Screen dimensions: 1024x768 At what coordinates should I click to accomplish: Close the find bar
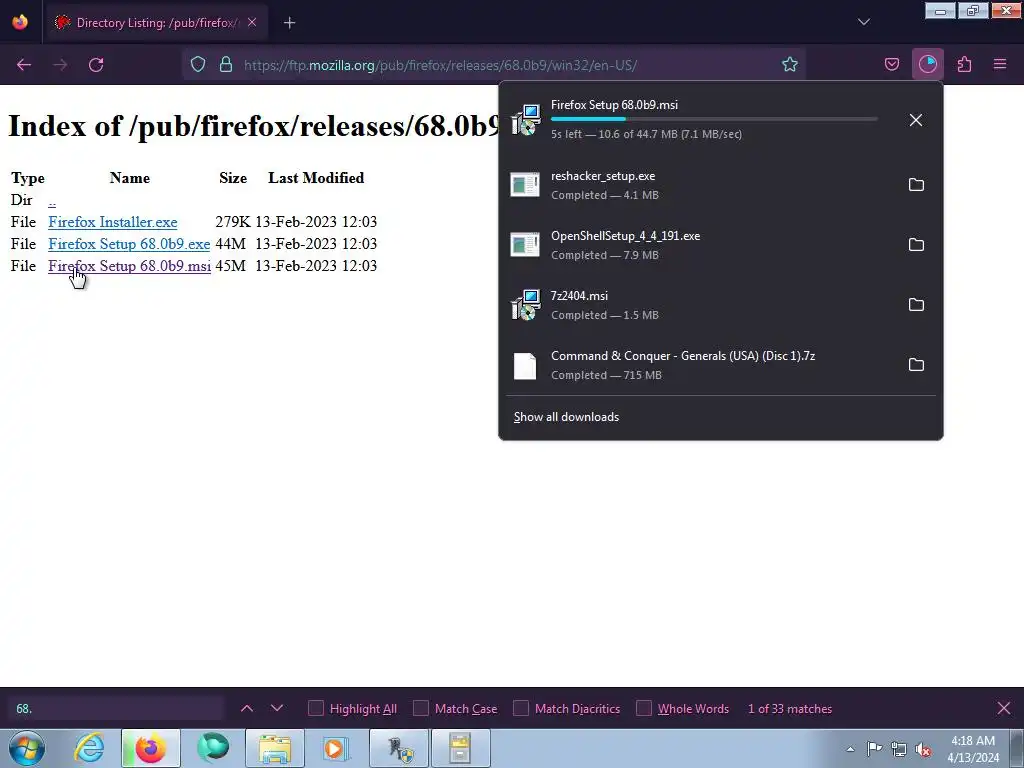(1004, 709)
